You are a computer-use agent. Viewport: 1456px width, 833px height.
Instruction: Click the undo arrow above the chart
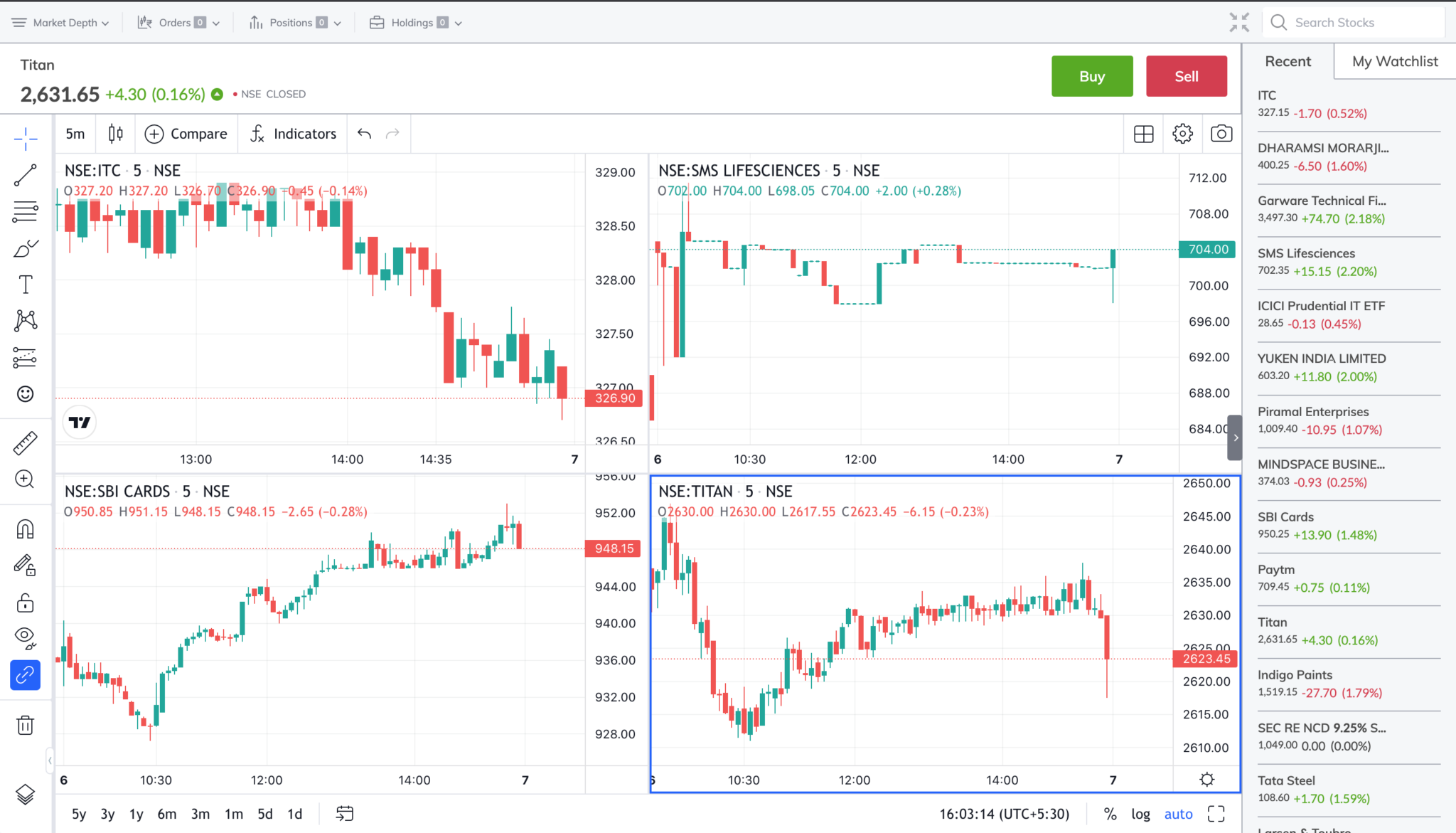pos(363,133)
